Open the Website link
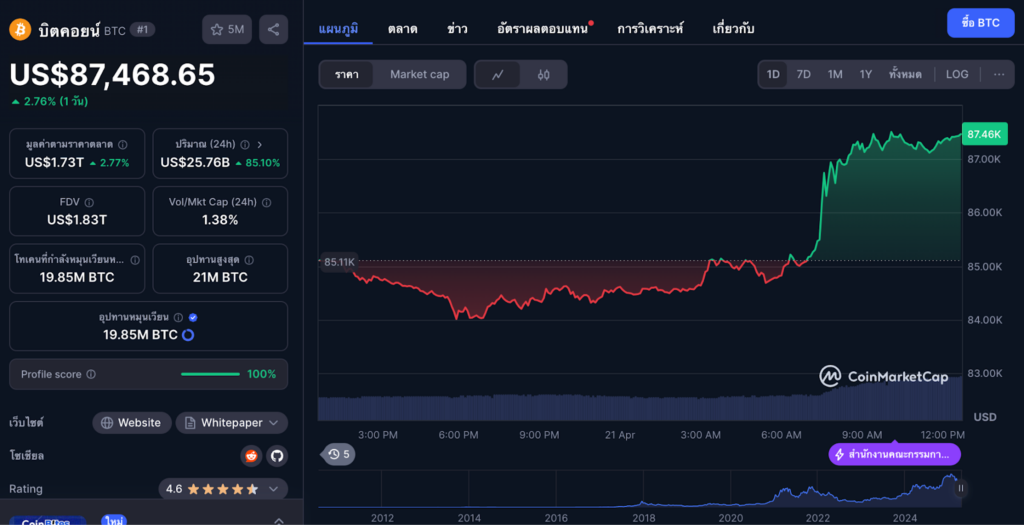Image resolution: width=1024 pixels, height=525 pixels. (x=130, y=423)
